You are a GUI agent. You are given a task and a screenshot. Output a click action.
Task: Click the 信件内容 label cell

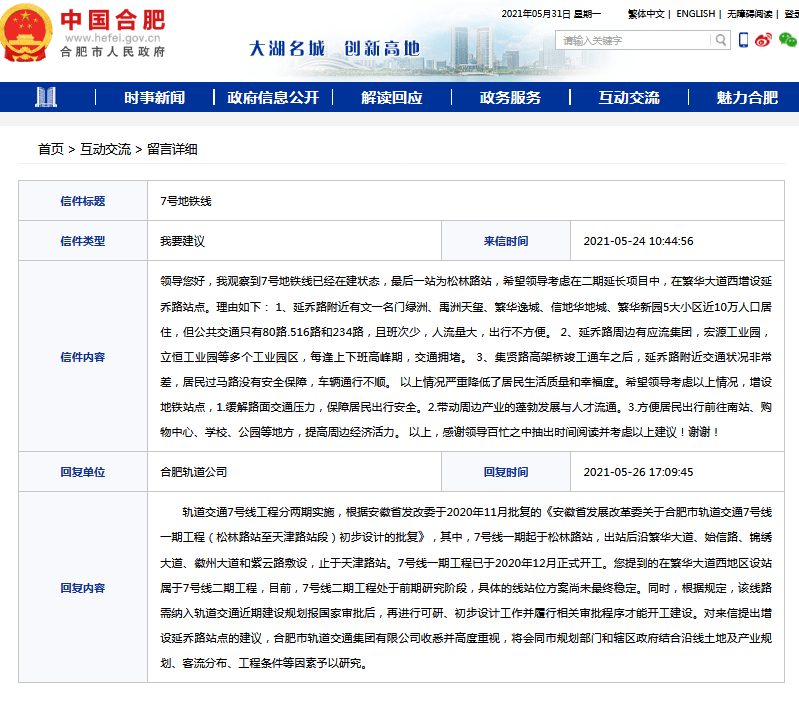click(x=83, y=356)
